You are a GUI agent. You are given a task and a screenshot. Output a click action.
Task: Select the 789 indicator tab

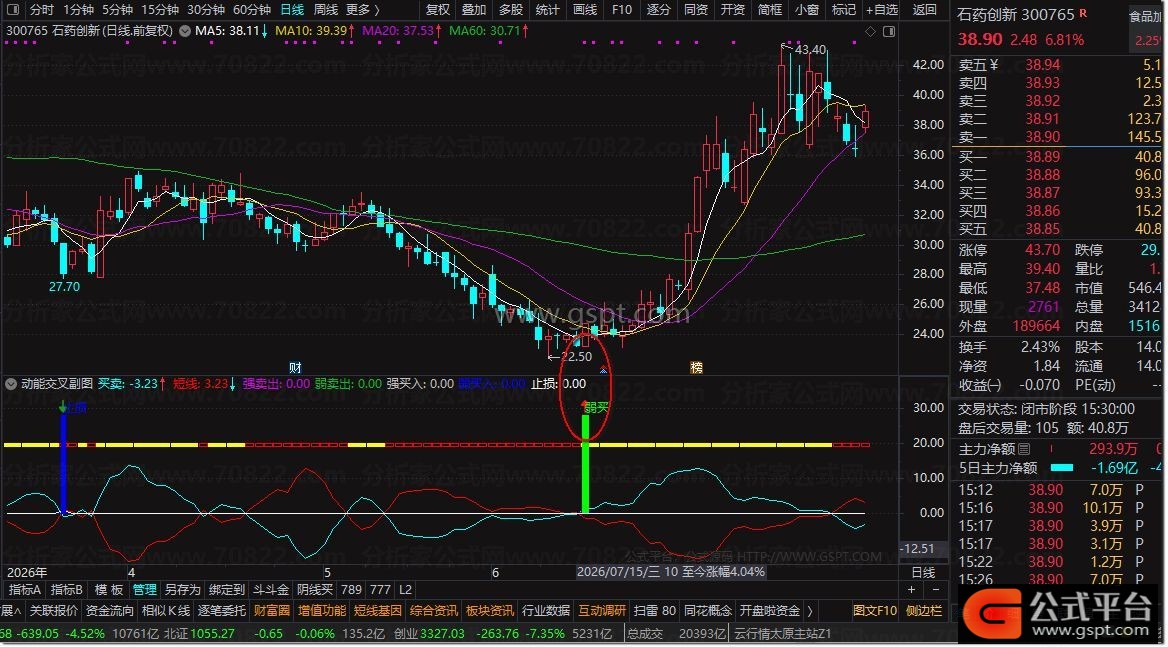coord(352,590)
